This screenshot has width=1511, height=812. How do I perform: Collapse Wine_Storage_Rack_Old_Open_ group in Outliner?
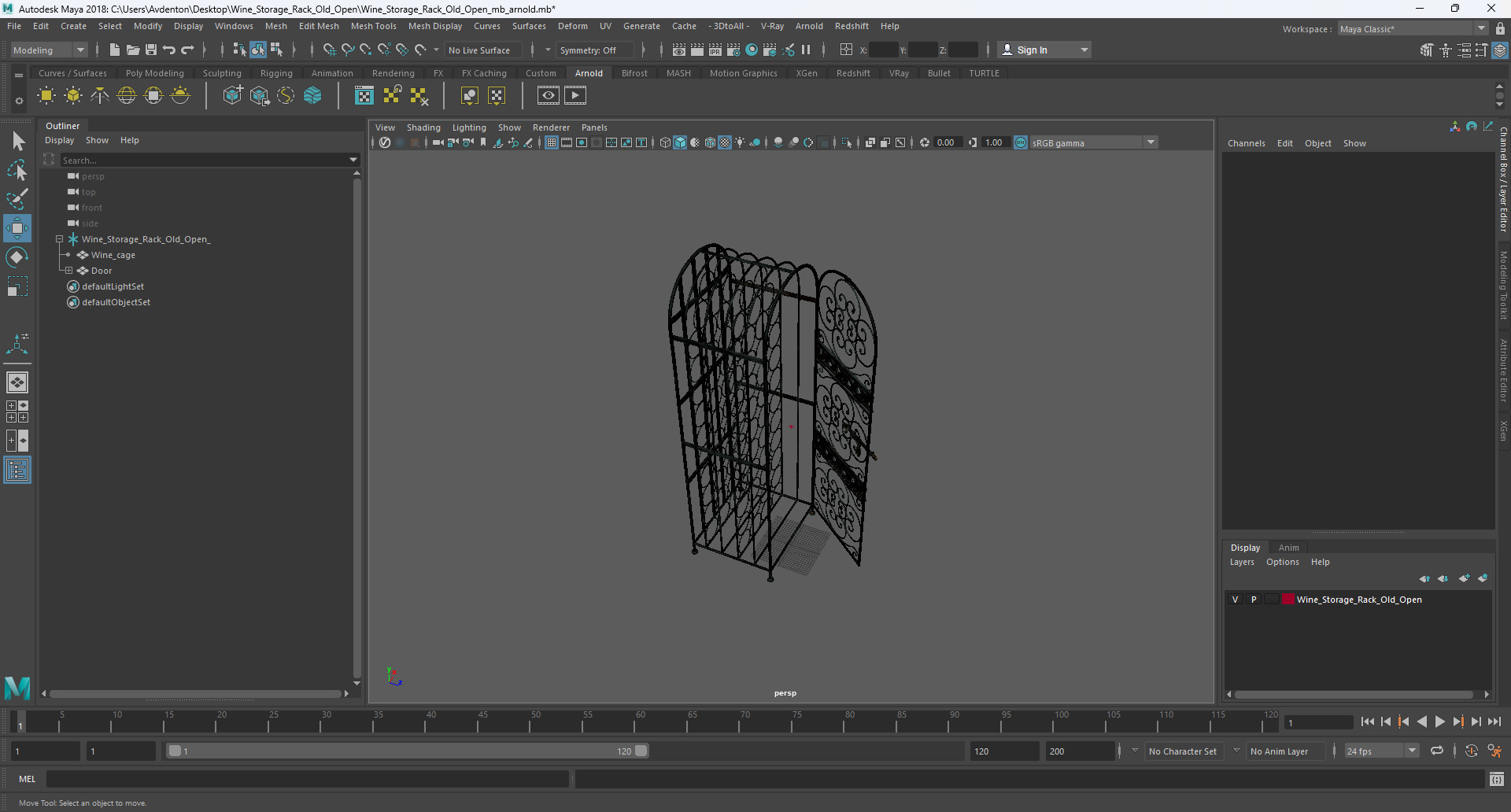click(59, 239)
